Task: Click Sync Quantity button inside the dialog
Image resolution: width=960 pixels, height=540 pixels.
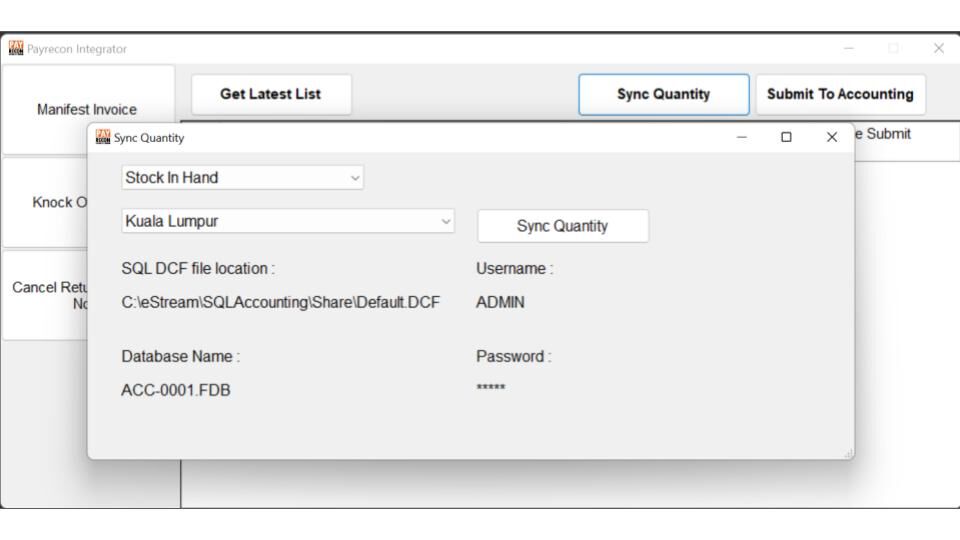Action: 563,226
